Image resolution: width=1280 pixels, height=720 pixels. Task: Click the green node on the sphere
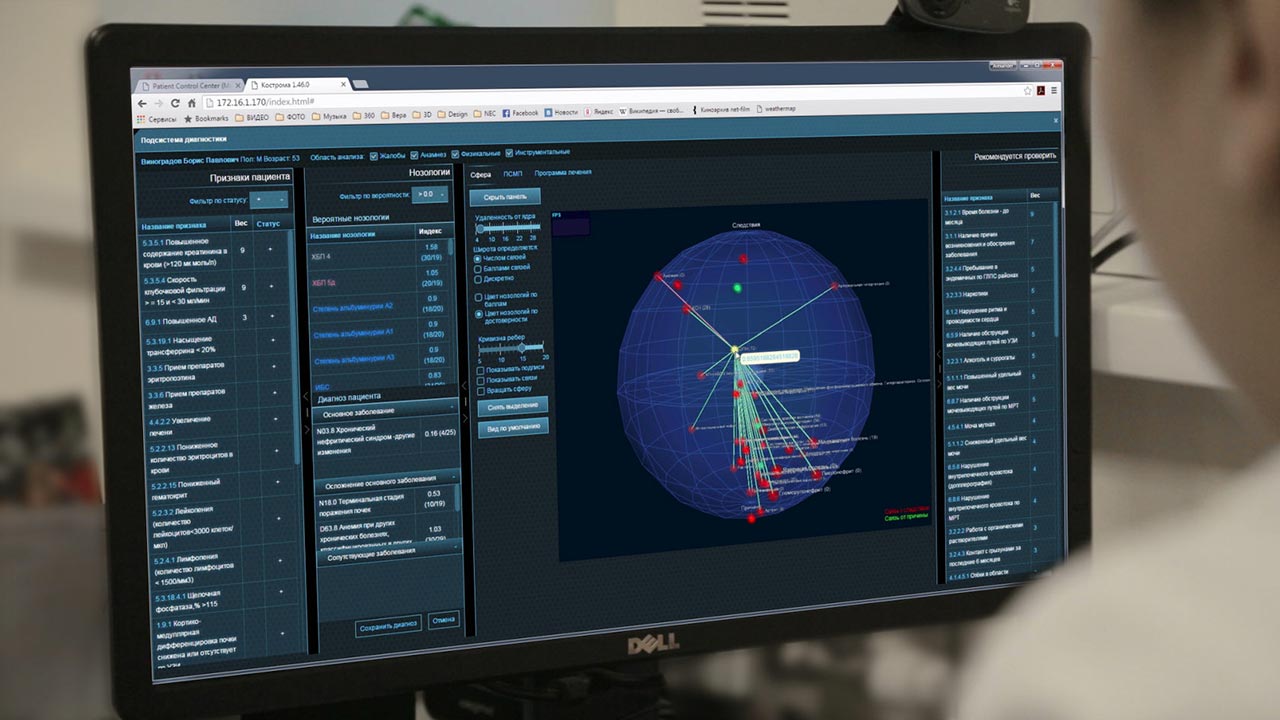point(737,288)
